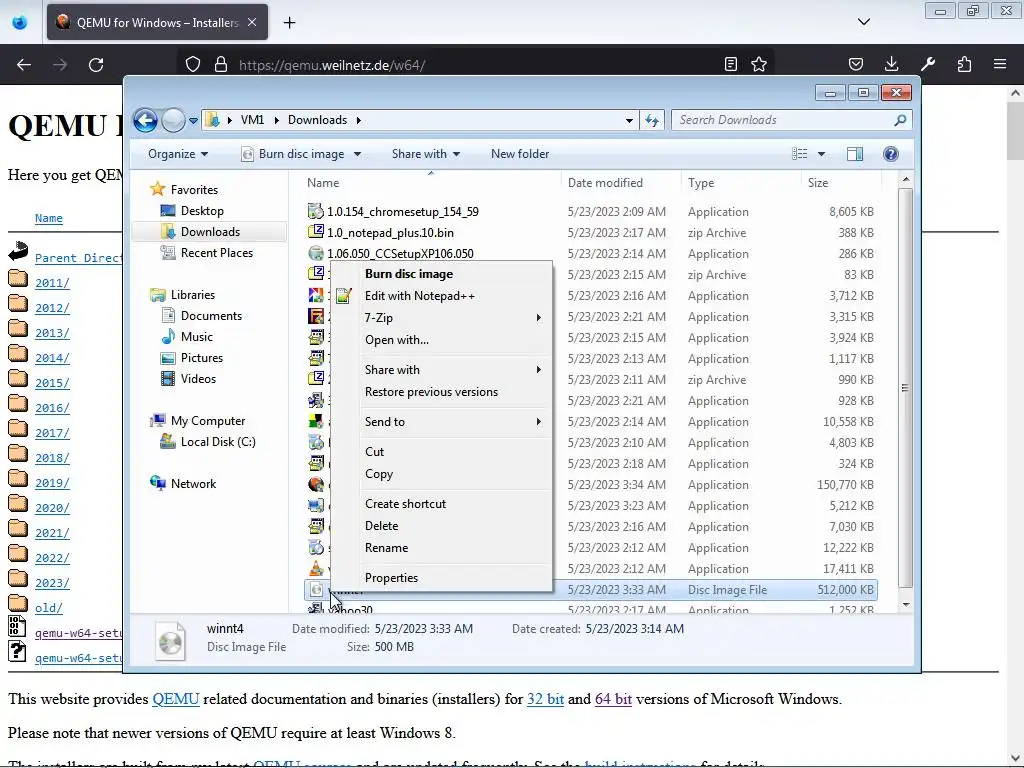Open Pictures library
The image size is (1024, 768).
pyautogui.click(x=202, y=358)
